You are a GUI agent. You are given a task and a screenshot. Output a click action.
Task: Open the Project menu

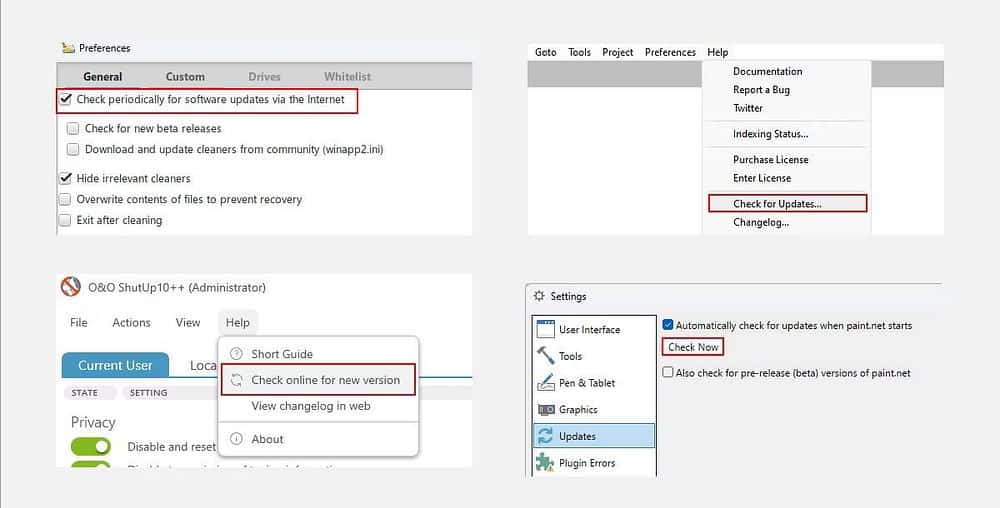click(617, 52)
